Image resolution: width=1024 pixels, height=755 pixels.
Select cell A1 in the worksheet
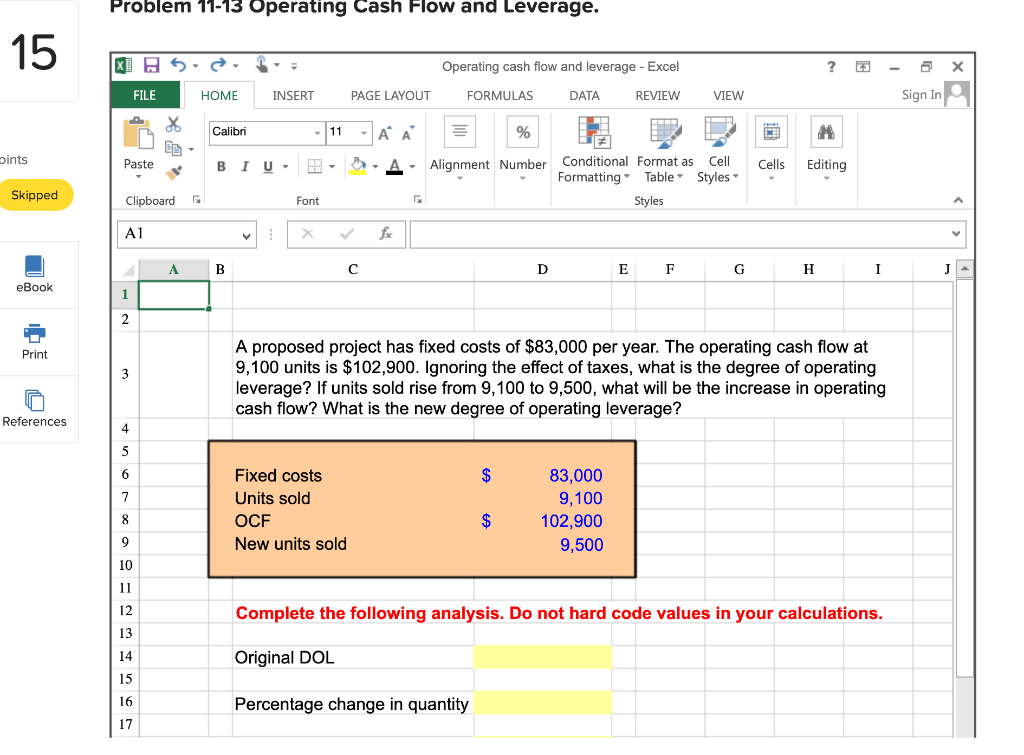tap(173, 293)
